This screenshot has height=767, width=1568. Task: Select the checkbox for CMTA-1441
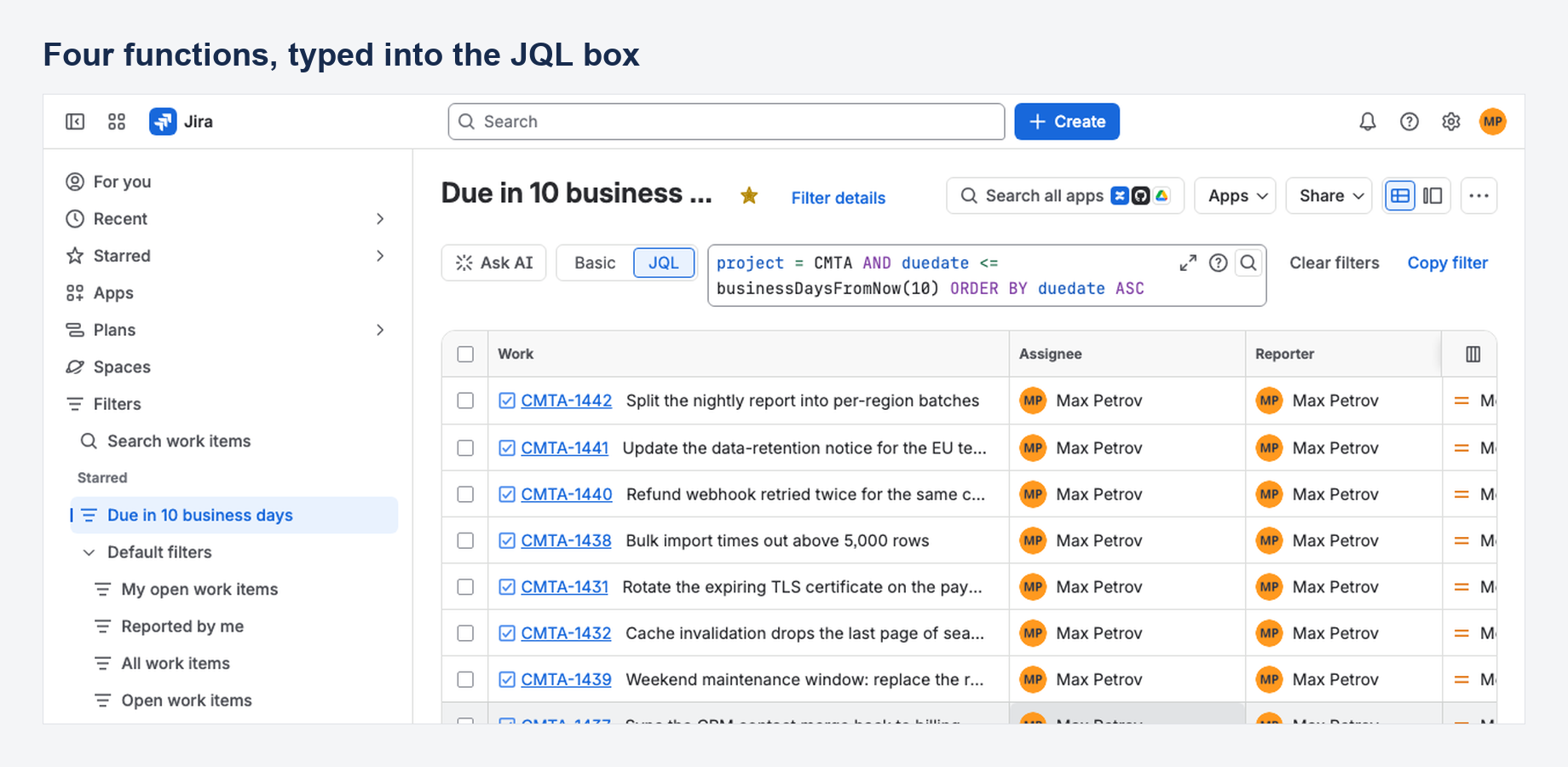(x=465, y=448)
